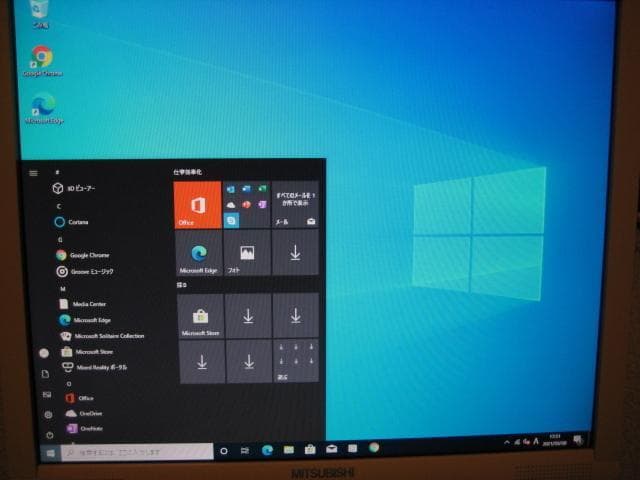Click download tile beside Photos tile
Image resolution: width=640 pixels, height=480 pixels.
point(295,253)
